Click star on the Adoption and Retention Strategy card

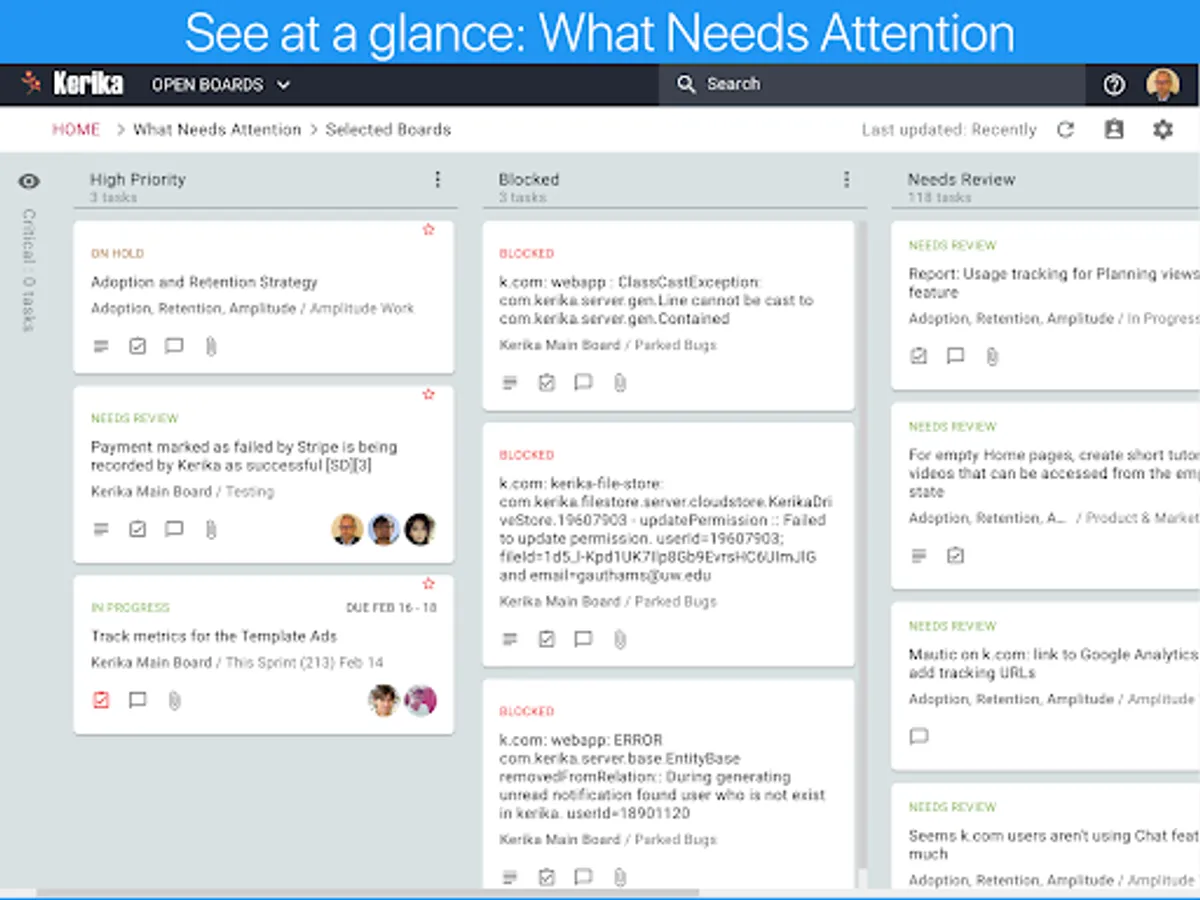(x=429, y=230)
